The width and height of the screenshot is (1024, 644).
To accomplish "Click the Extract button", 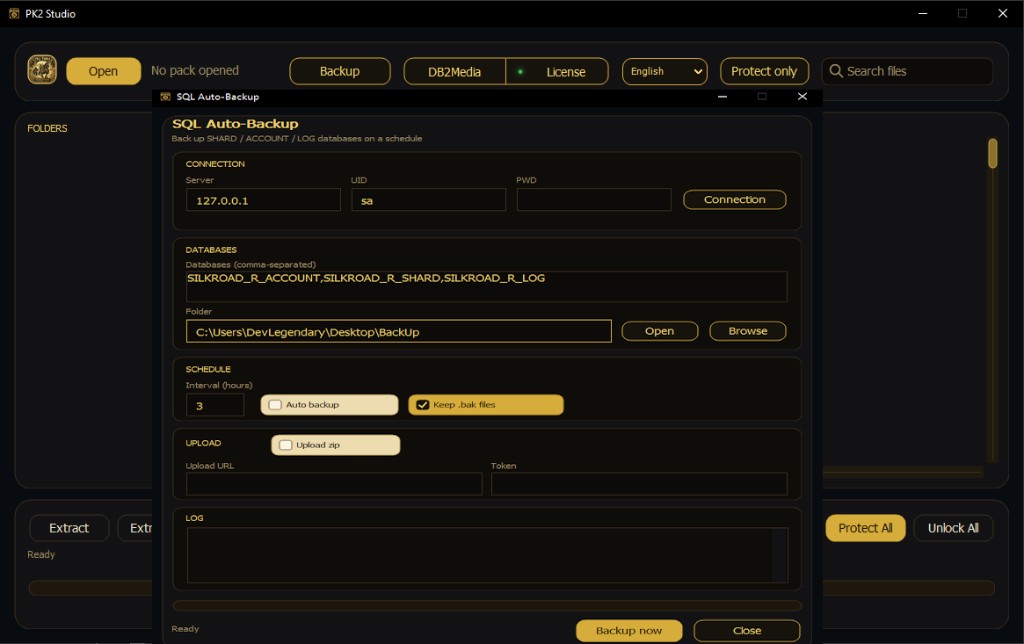I will pos(69,528).
